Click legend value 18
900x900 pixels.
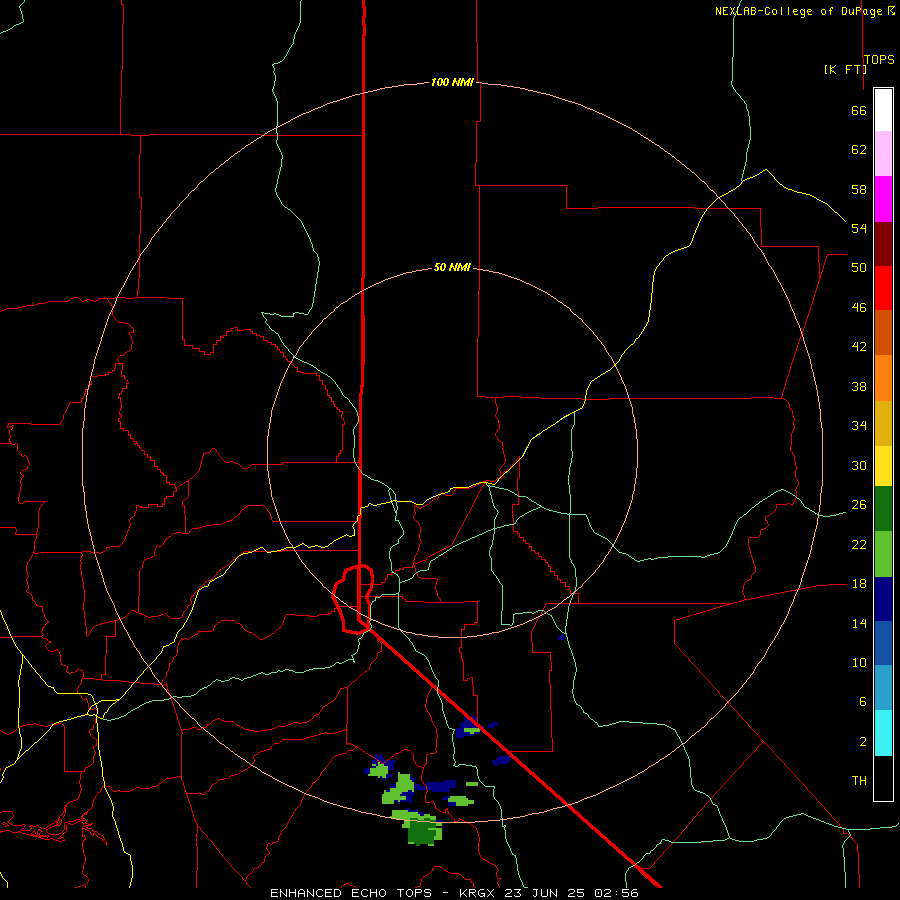click(x=859, y=584)
